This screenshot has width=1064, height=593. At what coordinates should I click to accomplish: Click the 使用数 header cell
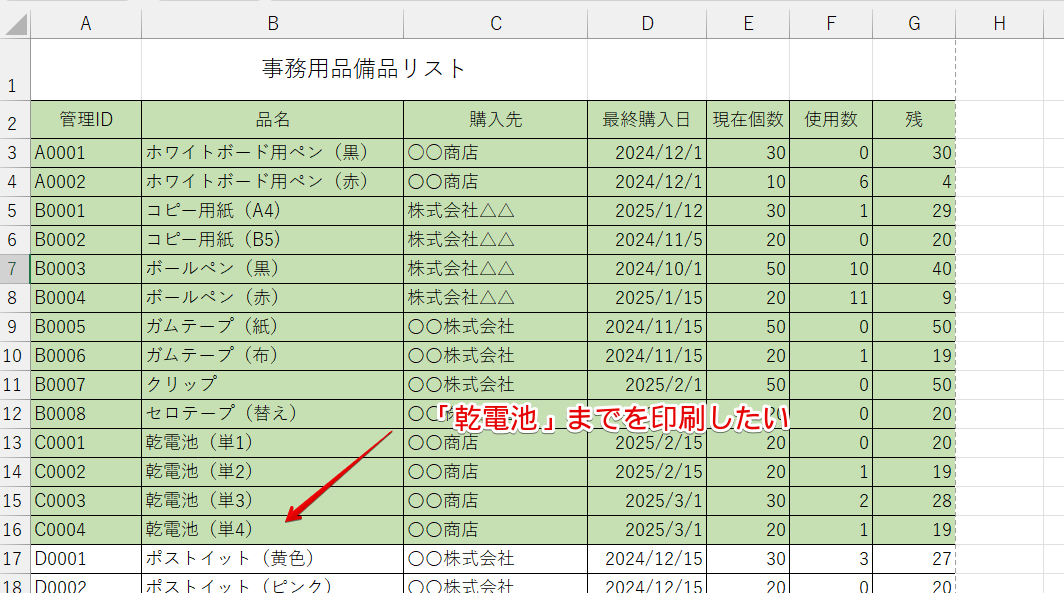click(x=830, y=119)
